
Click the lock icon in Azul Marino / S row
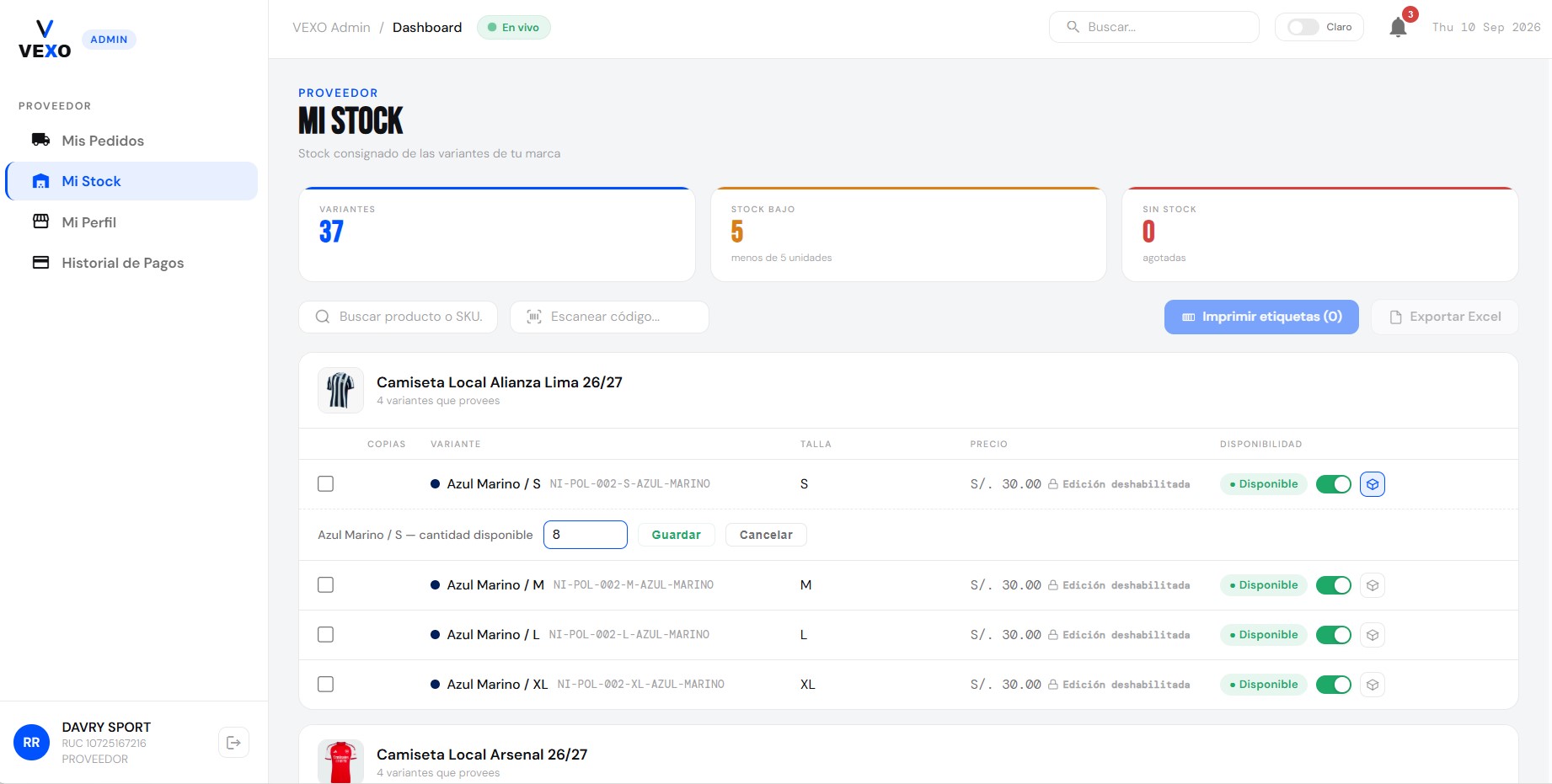coord(1053,484)
